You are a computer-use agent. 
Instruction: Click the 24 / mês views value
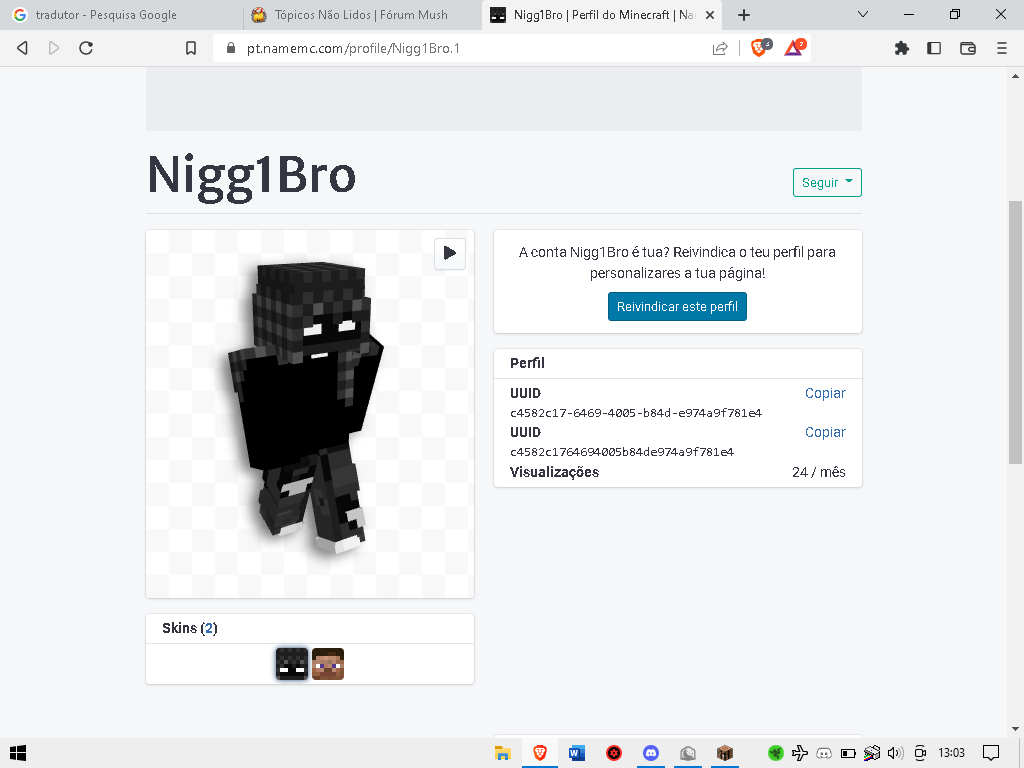(x=818, y=472)
